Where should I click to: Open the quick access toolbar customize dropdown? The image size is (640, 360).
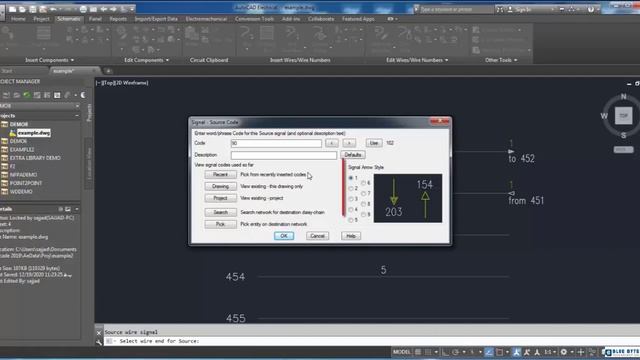pos(132,9)
